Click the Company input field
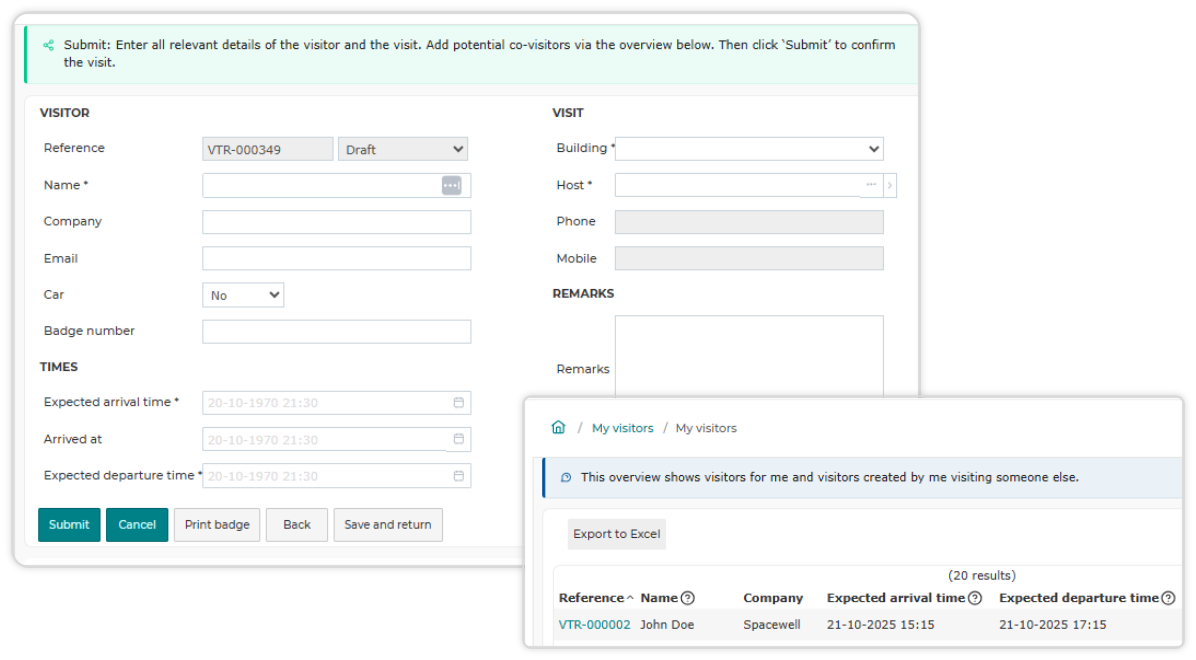Viewport: 1196px width, 660px height. click(x=336, y=222)
